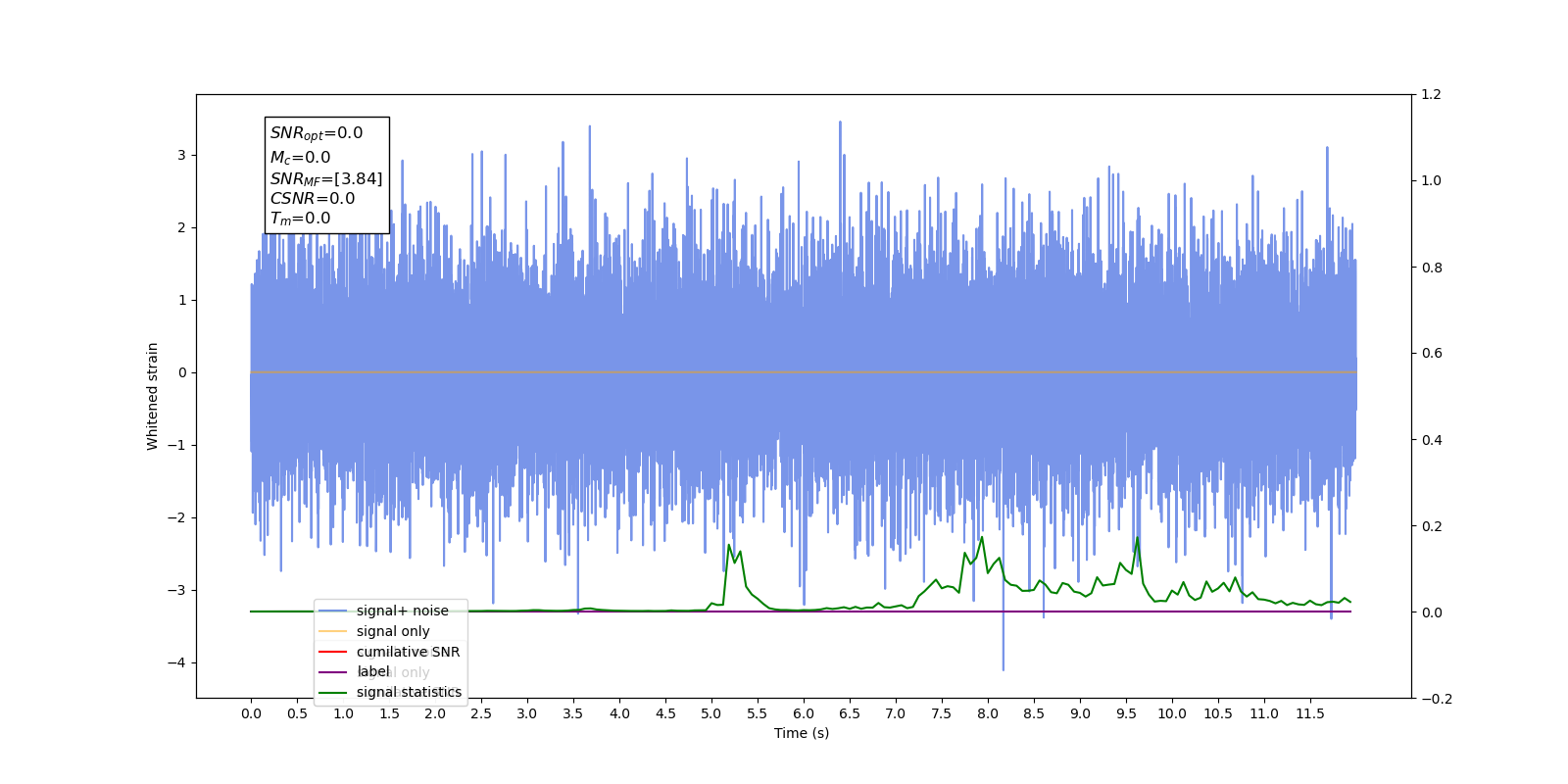
Task: Click the green line sample in legend
Action: tap(333, 693)
